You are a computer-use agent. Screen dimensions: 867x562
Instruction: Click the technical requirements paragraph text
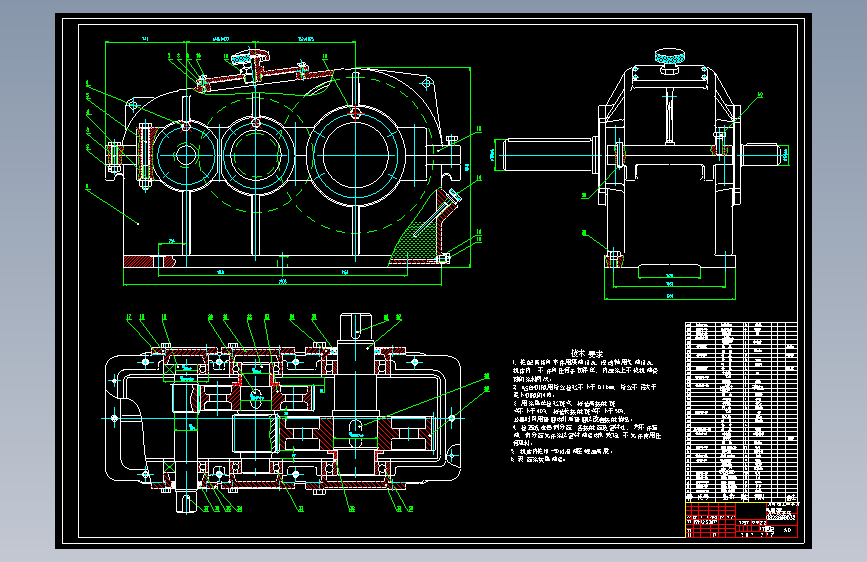(586, 410)
